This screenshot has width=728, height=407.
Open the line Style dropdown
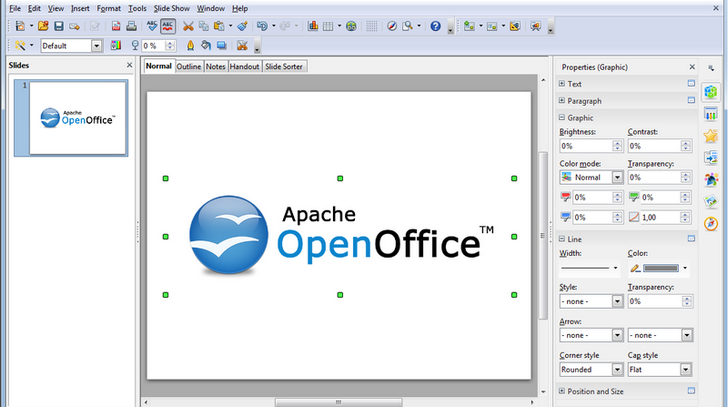click(x=617, y=301)
